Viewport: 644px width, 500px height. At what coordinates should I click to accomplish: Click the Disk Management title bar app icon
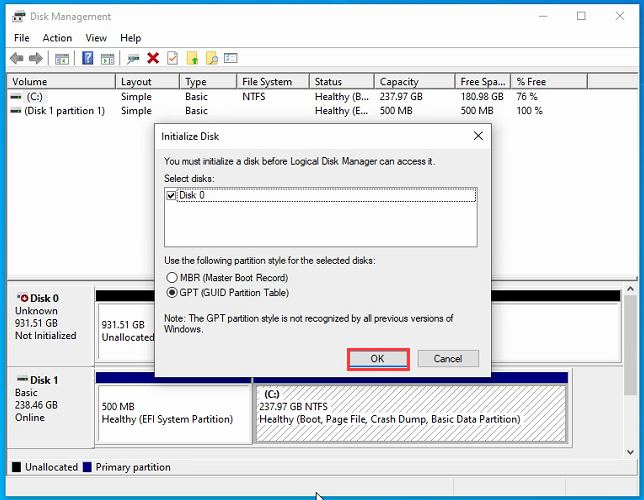(x=18, y=16)
